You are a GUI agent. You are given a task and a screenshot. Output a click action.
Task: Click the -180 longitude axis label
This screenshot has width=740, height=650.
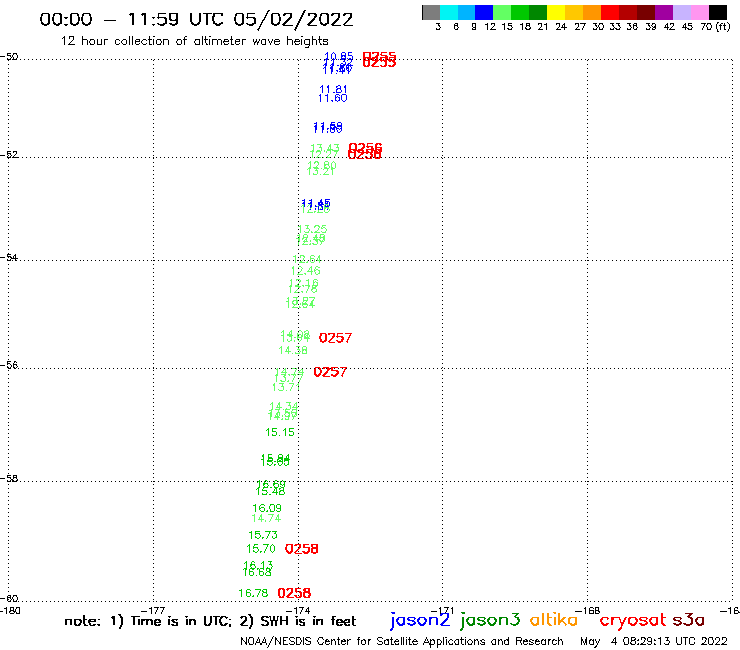tap(10, 611)
